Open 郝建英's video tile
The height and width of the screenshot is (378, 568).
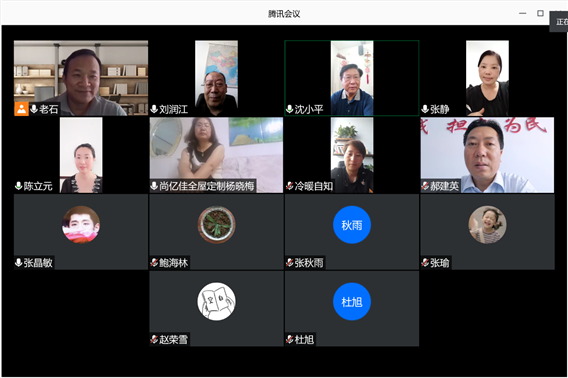(487, 155)
